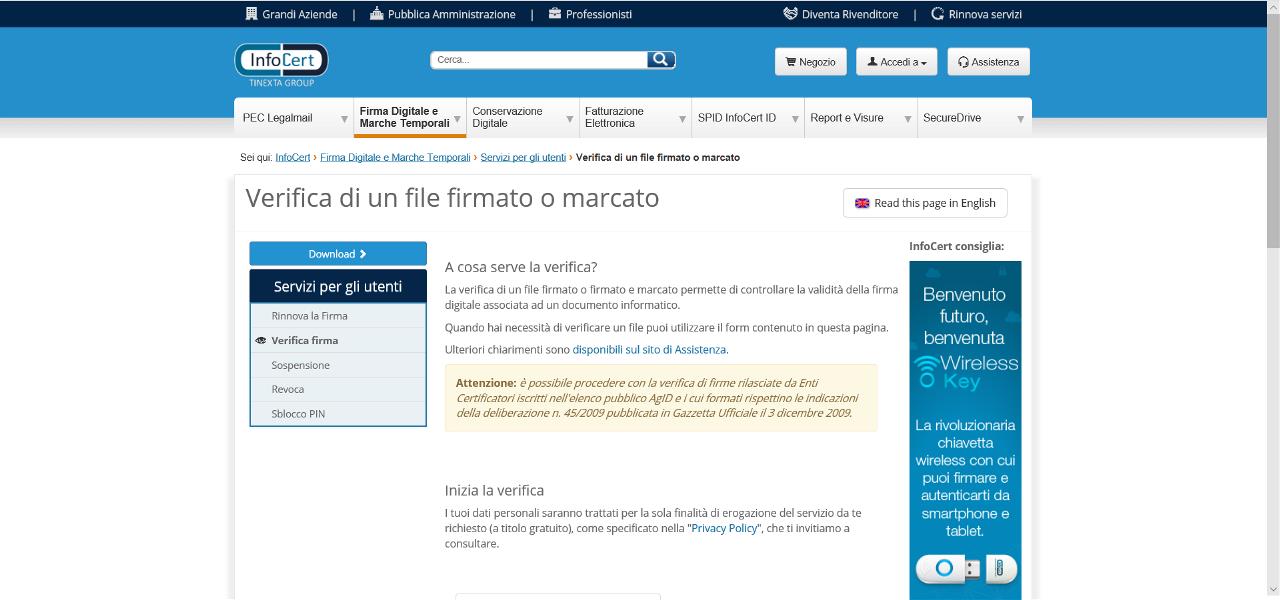Open Diventa Rivenditore link
Image resolution: width=1280 pixels, height=600 pixels.
point(841,14)
